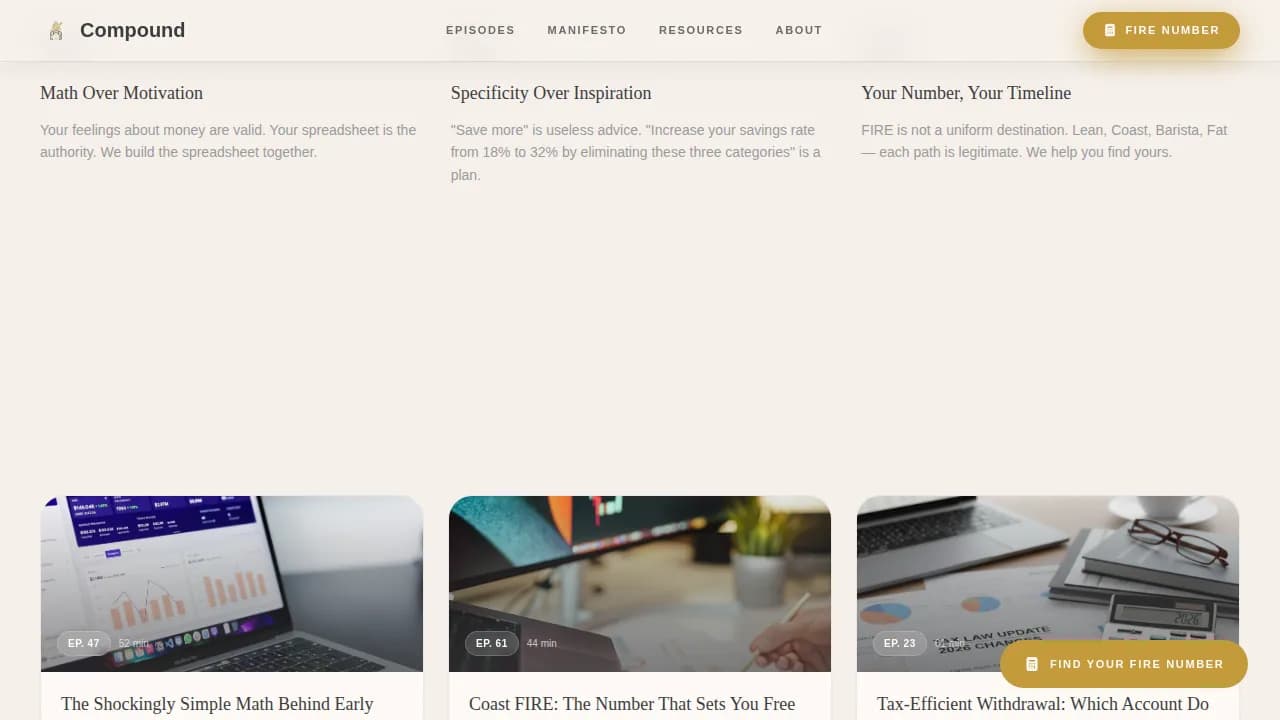Click the calculator icon inside FIRE NUMBER button

pyautogui.click(x=1111, y=30)
